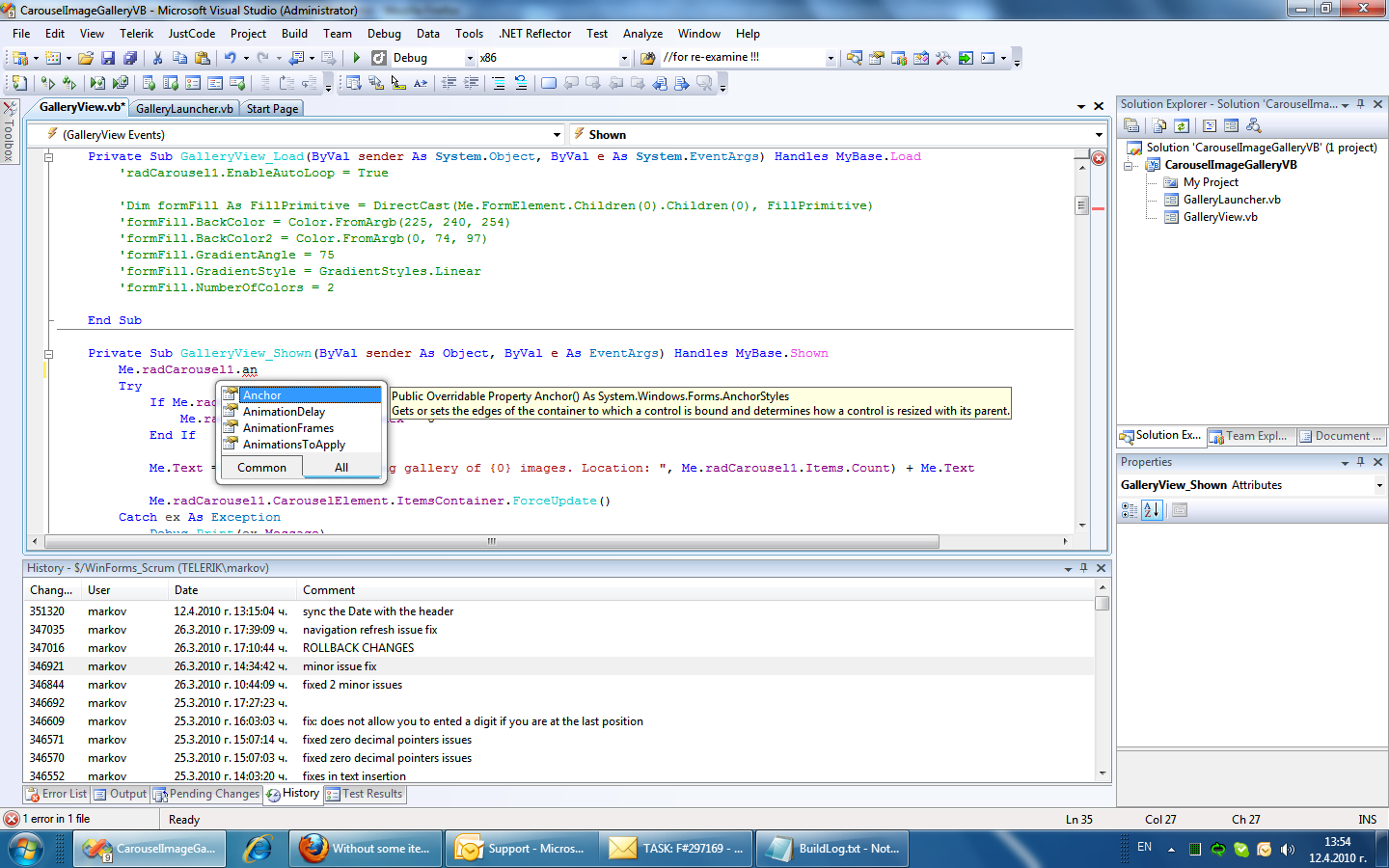
Task: Open the Build menu
Action: point(294,33)
